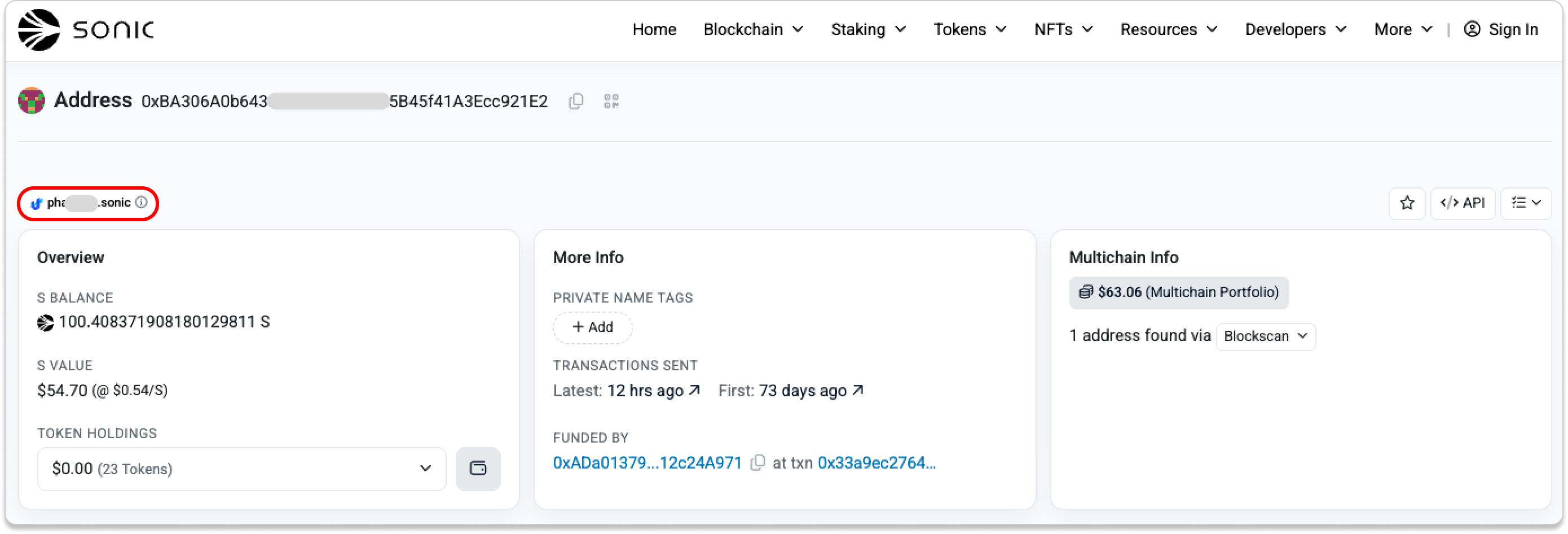This screenshot has height=534, width=1568.
Task: Add a private name tag
Action: click(592, 327)
